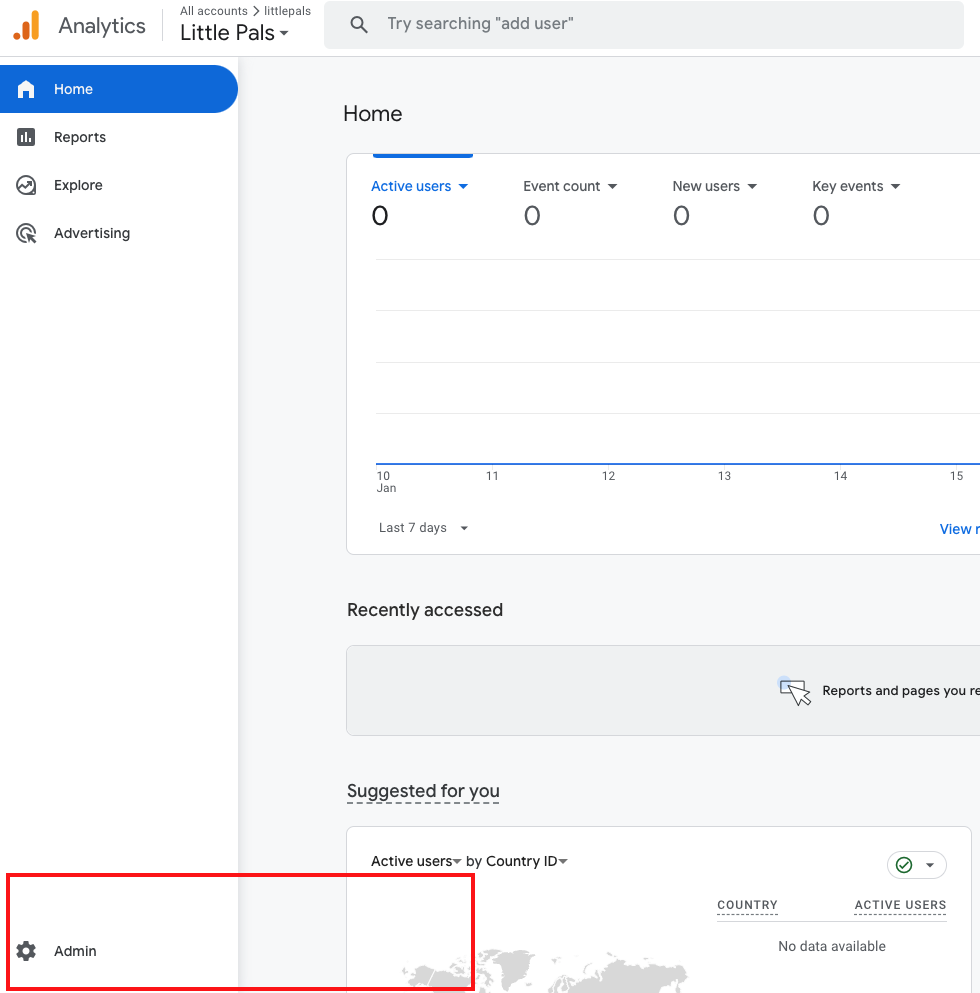Click the cursor illustration in Recently accessed
Image resolution: width=980 pixels, height=993 pixels.
tap(794, 691)
